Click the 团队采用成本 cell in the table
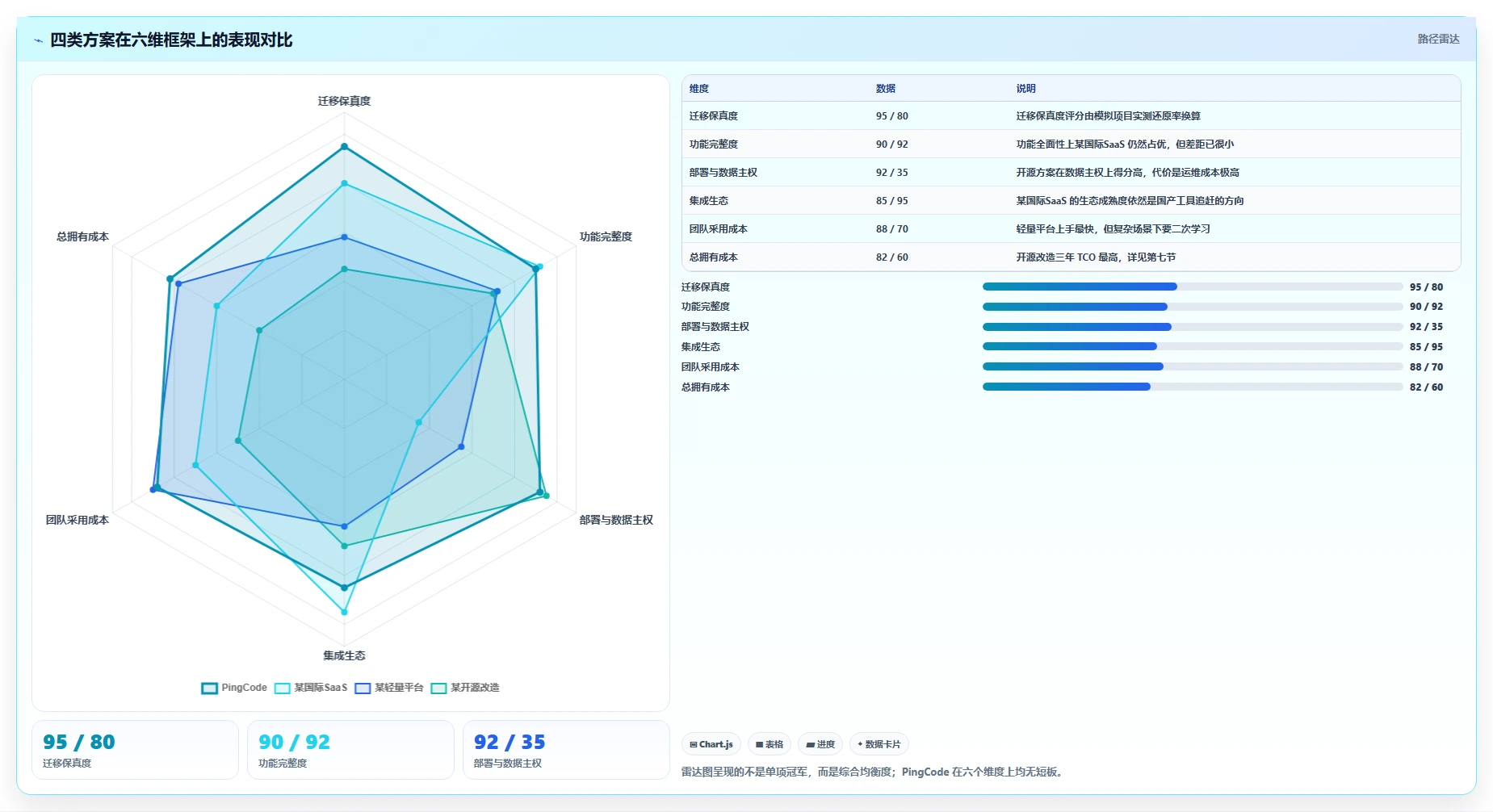The height and width of the screenshot is (812, 1493). click(719, 229)
